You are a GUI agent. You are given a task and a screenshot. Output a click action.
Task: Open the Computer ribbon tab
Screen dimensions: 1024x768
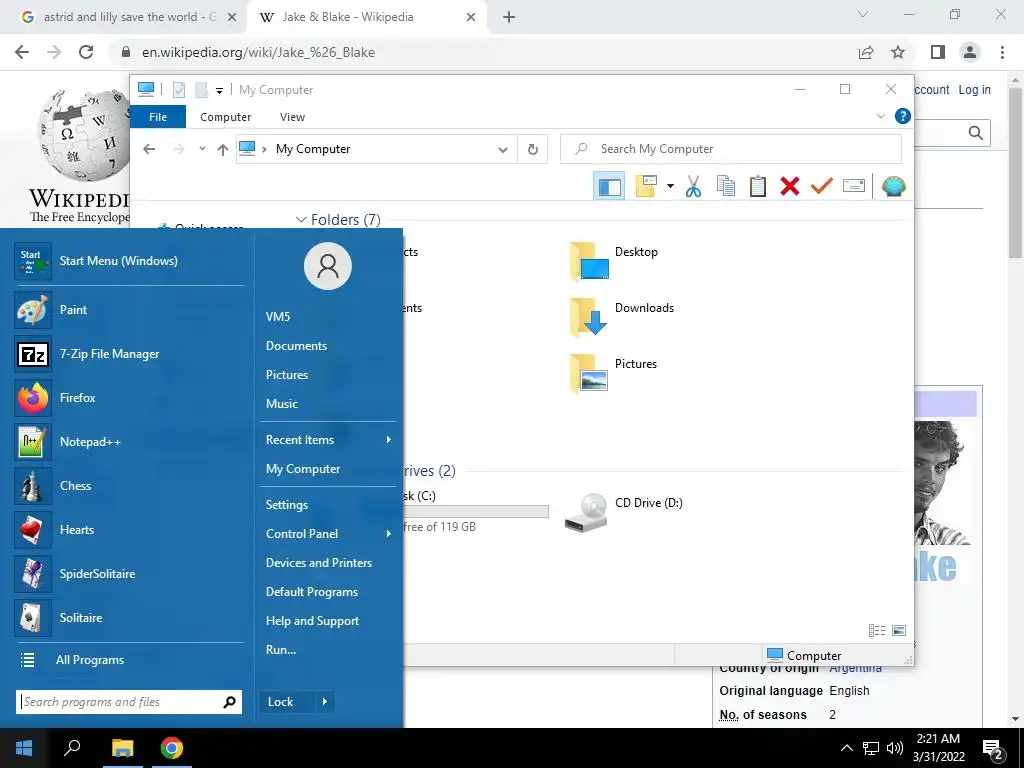(x=225, y=117)
